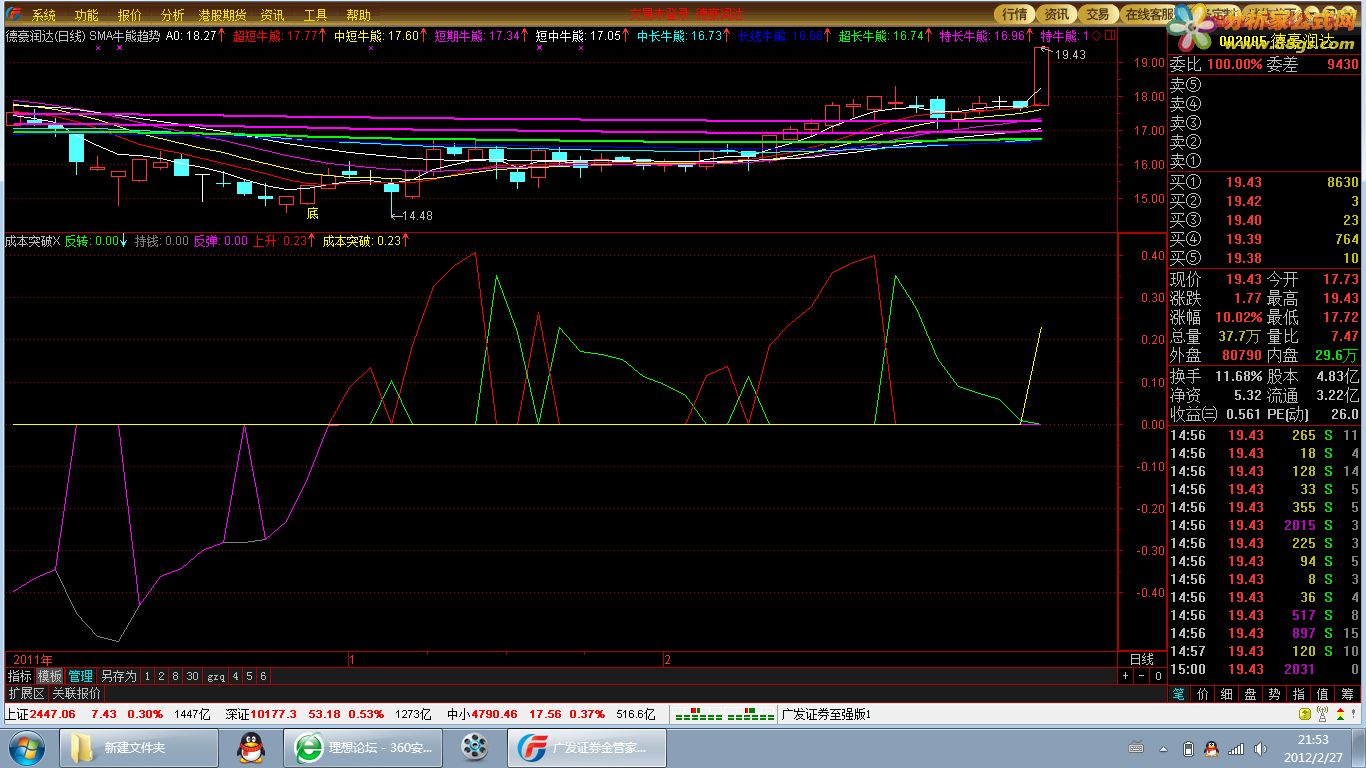Click the yellow upload icon in status bar
The image size is (1366, 768).
point(1304,715)
